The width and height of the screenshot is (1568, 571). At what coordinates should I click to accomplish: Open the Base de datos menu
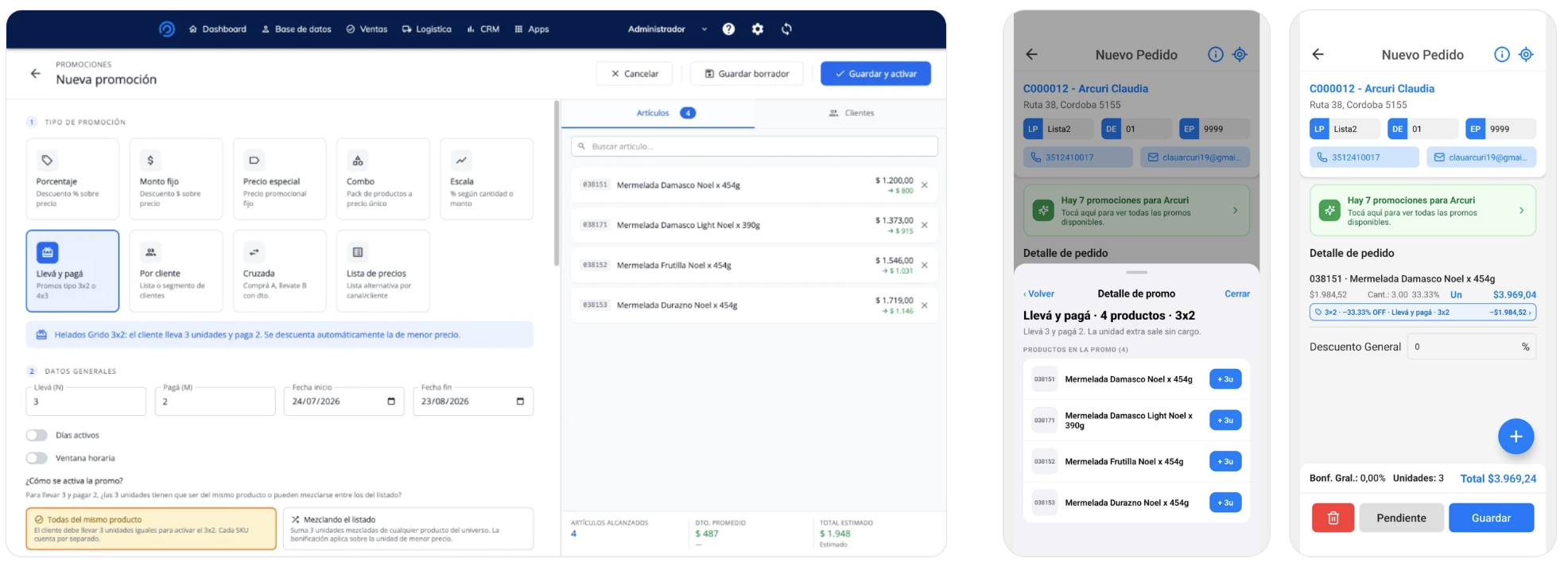coord(296,29)
